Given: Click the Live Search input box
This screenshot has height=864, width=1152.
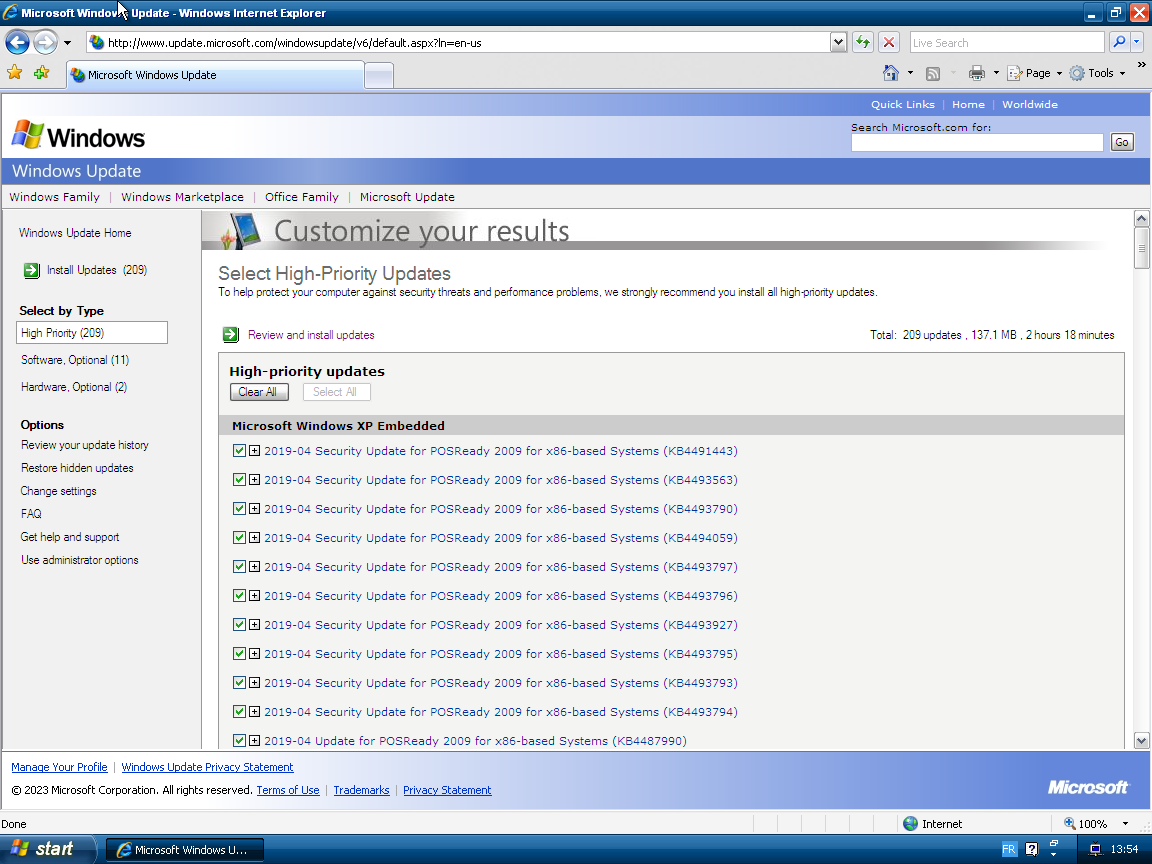Looking at the screenshot, I should coord(1007,43).
